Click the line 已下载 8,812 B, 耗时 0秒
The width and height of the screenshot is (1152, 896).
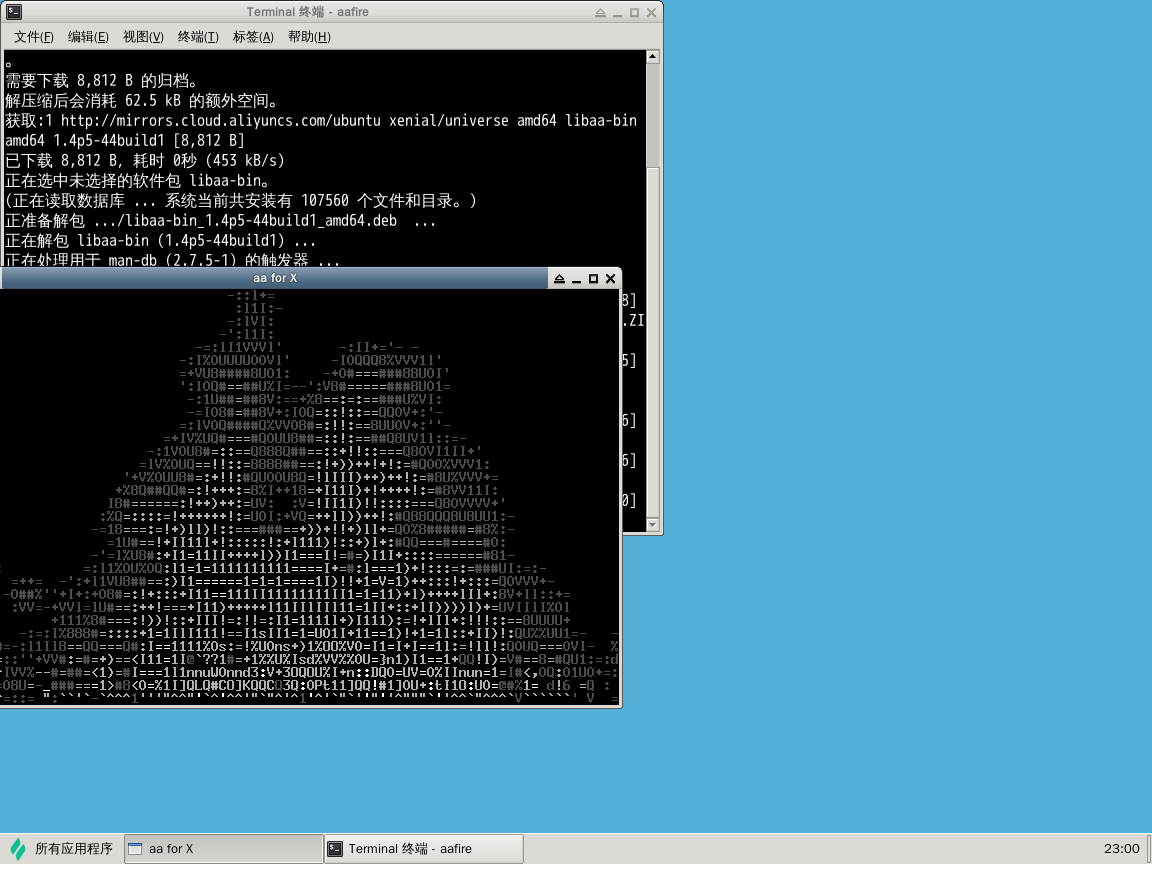pos(145,160)
